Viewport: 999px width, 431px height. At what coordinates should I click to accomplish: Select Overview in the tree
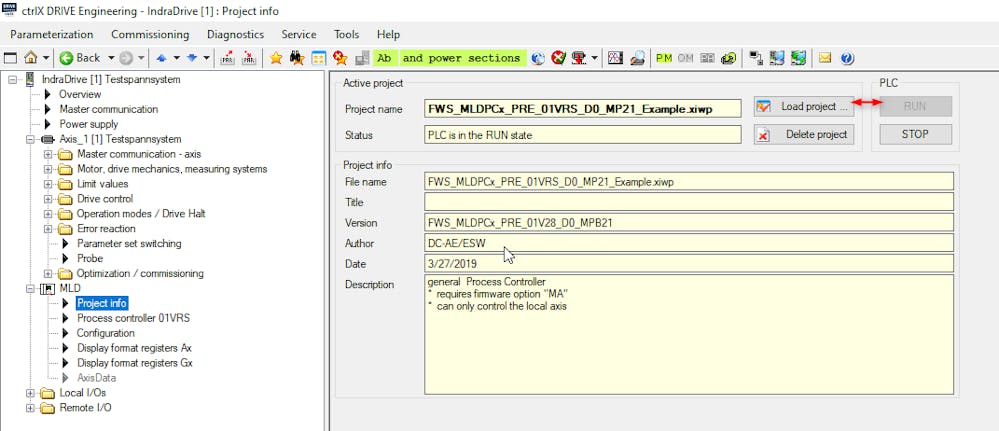(80, 94)
